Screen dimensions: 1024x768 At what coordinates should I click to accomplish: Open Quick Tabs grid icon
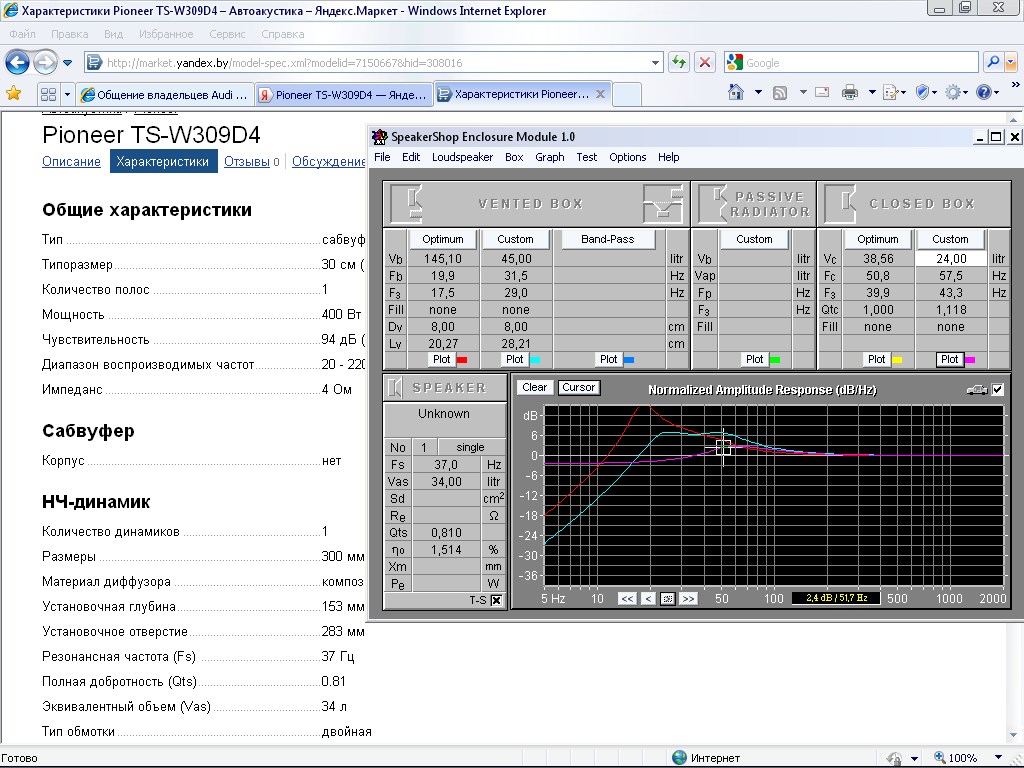click(48, 94)
